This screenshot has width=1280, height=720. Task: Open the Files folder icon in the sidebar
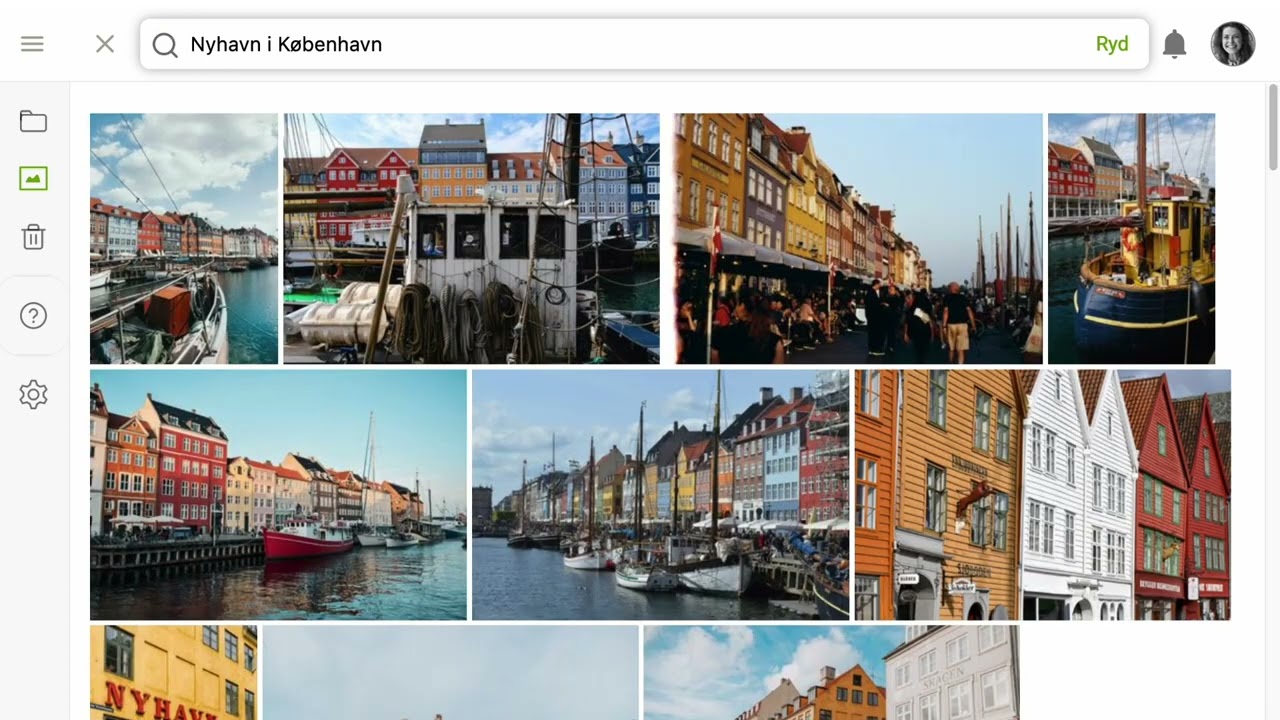tap(33, 121)
